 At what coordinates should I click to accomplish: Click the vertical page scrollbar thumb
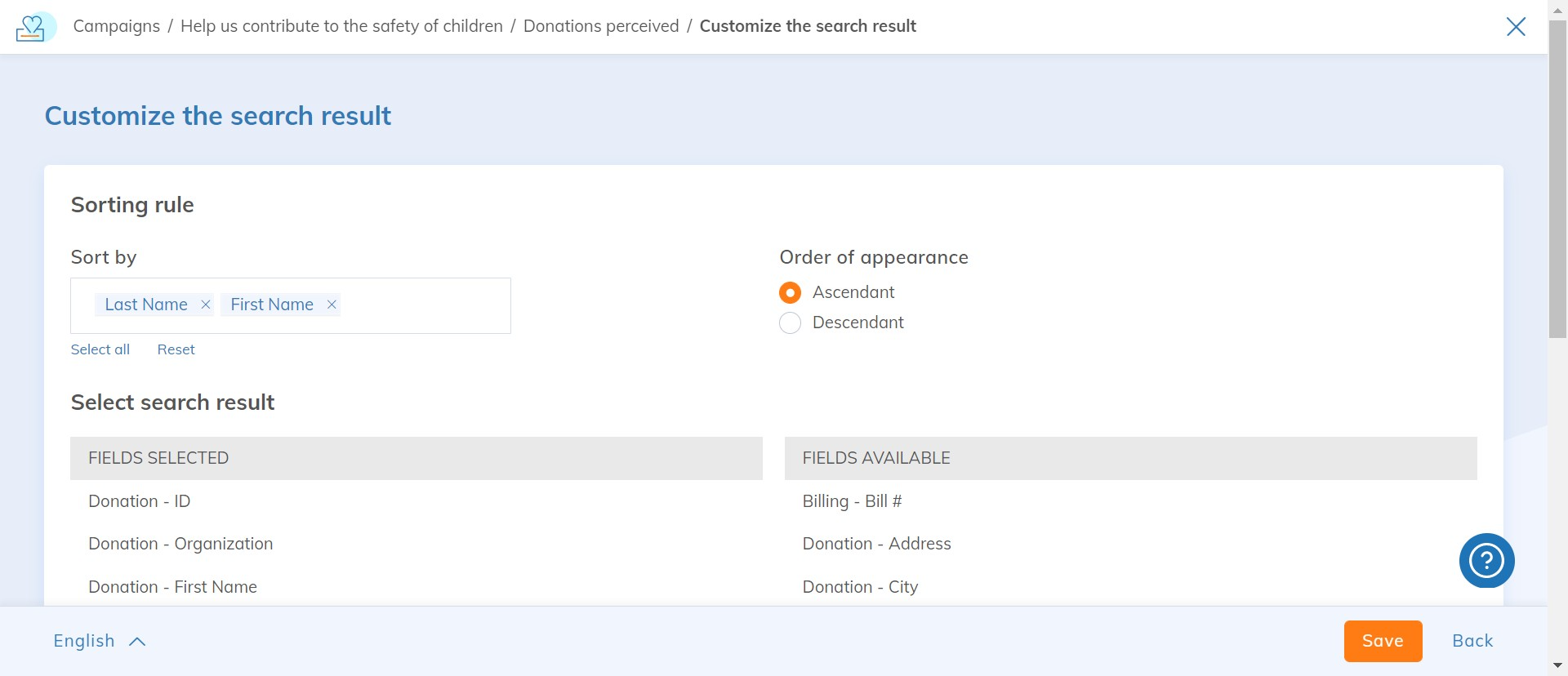[x=1557, y=180]
